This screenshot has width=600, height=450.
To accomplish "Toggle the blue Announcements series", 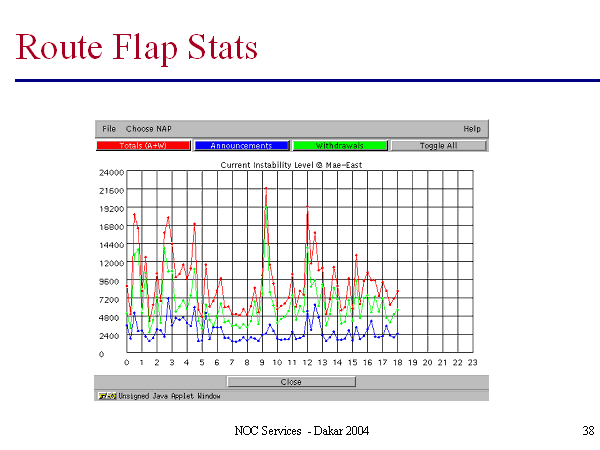I will click(241, 146).
